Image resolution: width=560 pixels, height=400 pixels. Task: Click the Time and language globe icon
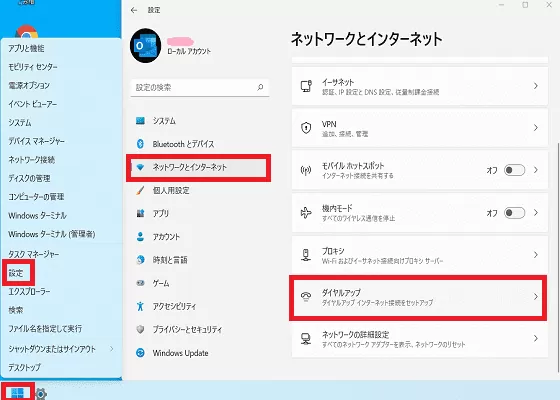pos(140,260)
